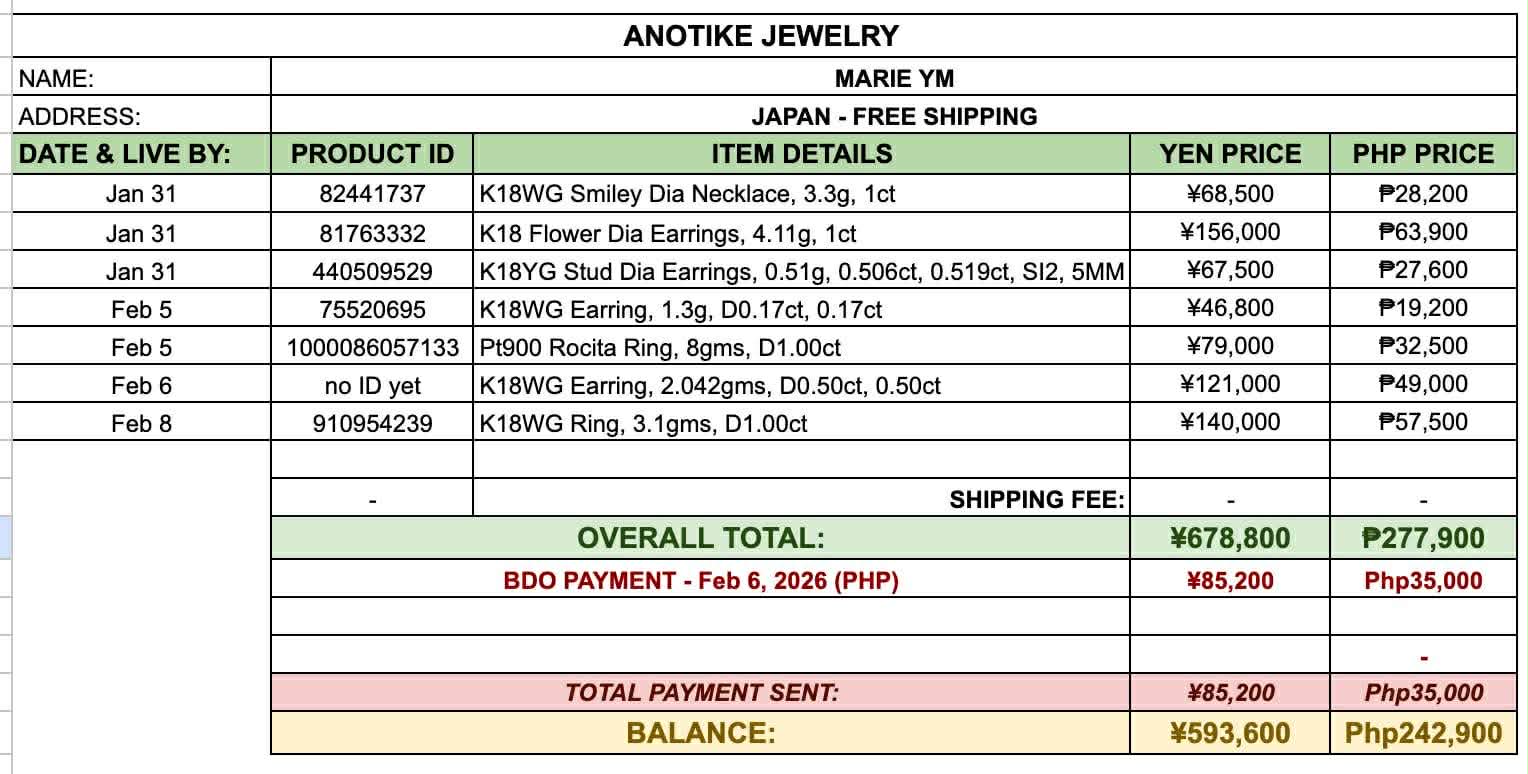Viewport: 1528px width, 774px height.
Task: Select the "no ID yet" cell
Action: click(x=372, y=386)
